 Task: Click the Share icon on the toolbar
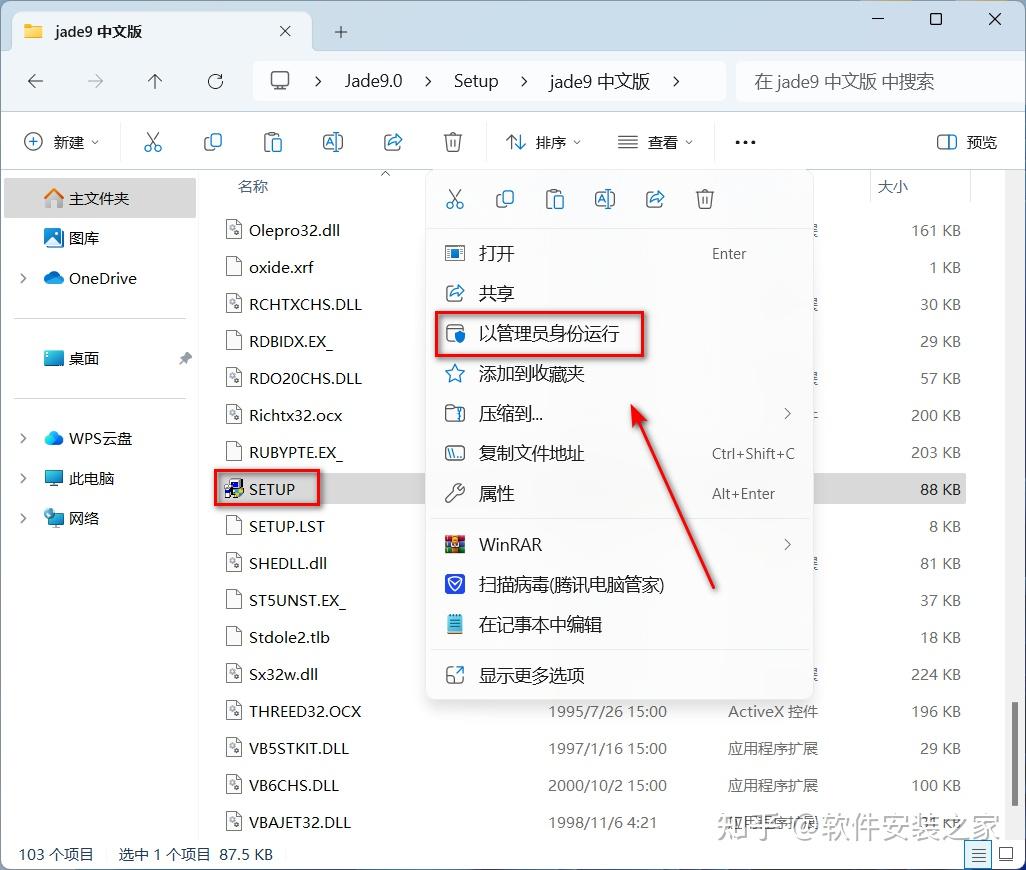click(x=392, y=142)
